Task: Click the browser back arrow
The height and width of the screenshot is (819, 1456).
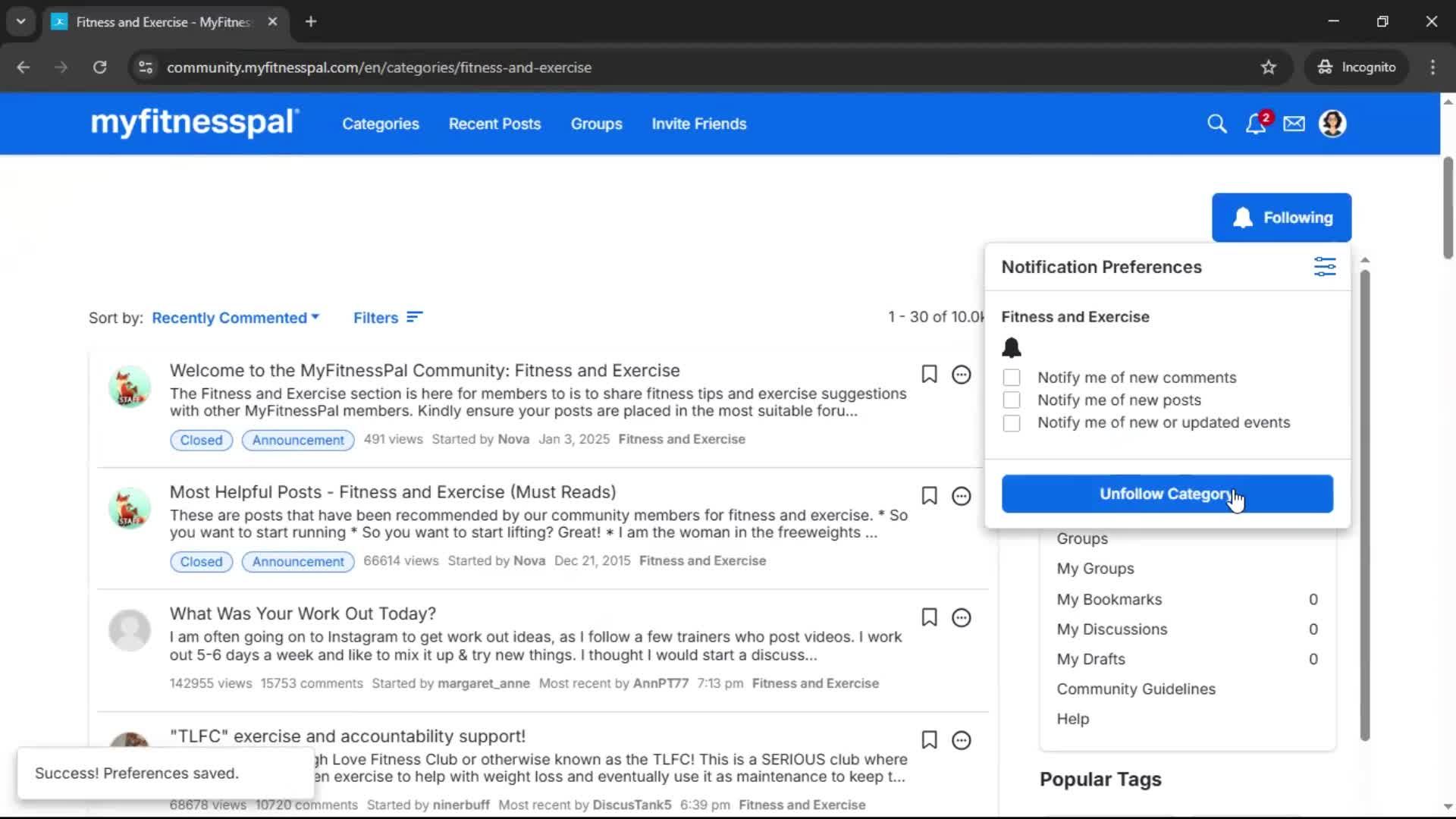Action: pos(23,67)
